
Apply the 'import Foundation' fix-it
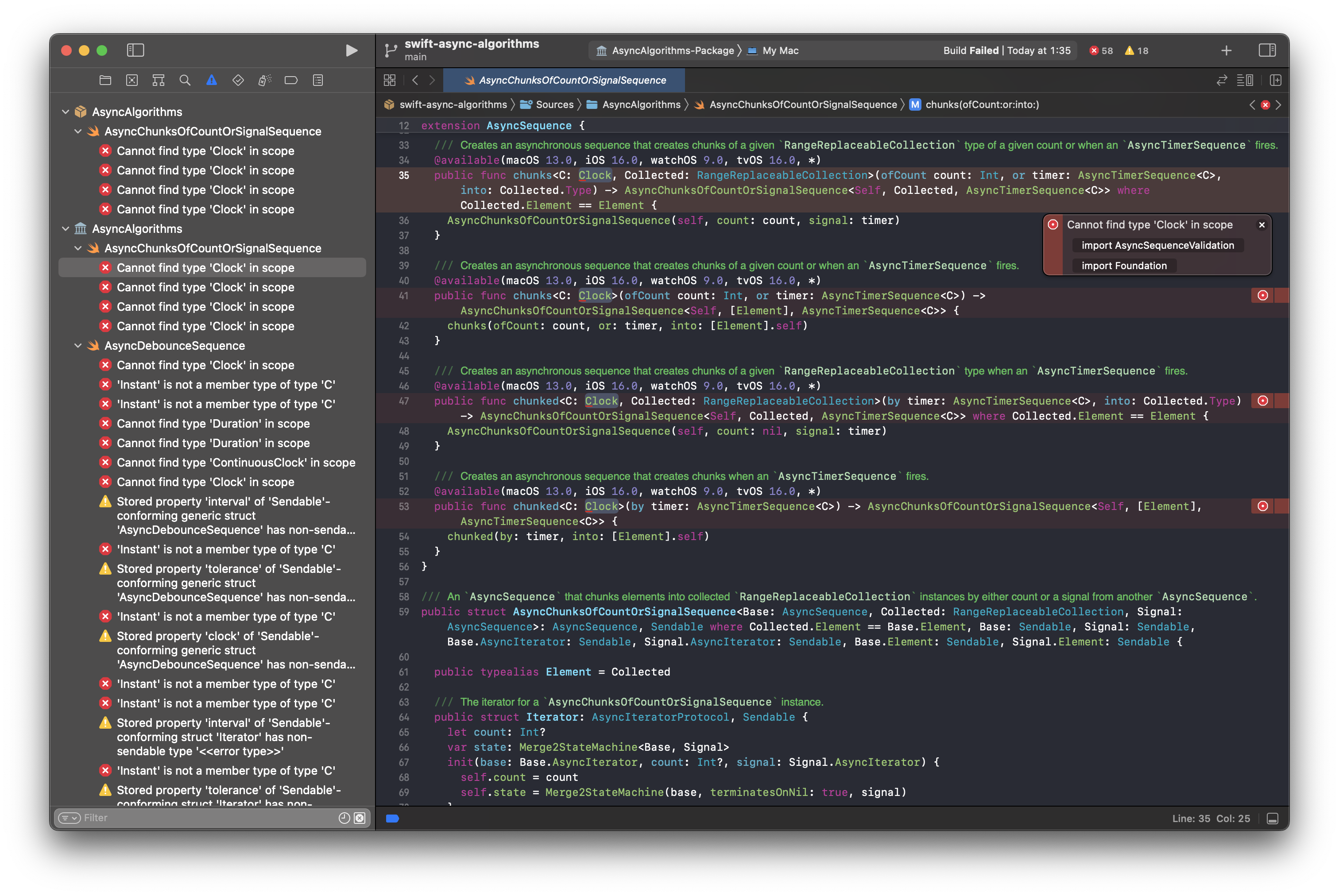point(1123,266)
